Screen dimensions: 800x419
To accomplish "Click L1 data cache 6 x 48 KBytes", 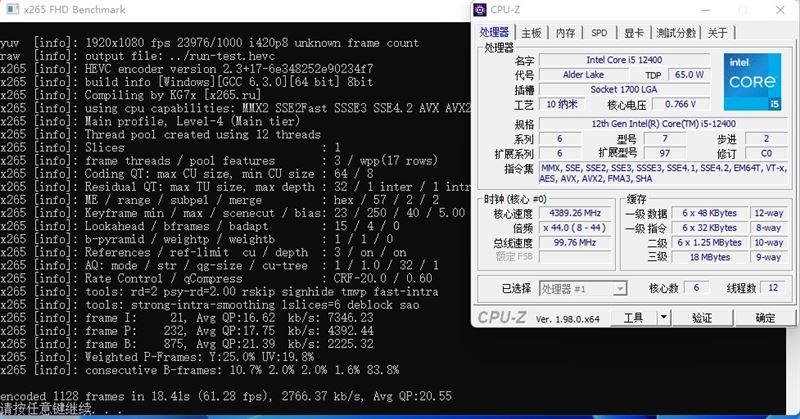I will [x=709, y=213].
